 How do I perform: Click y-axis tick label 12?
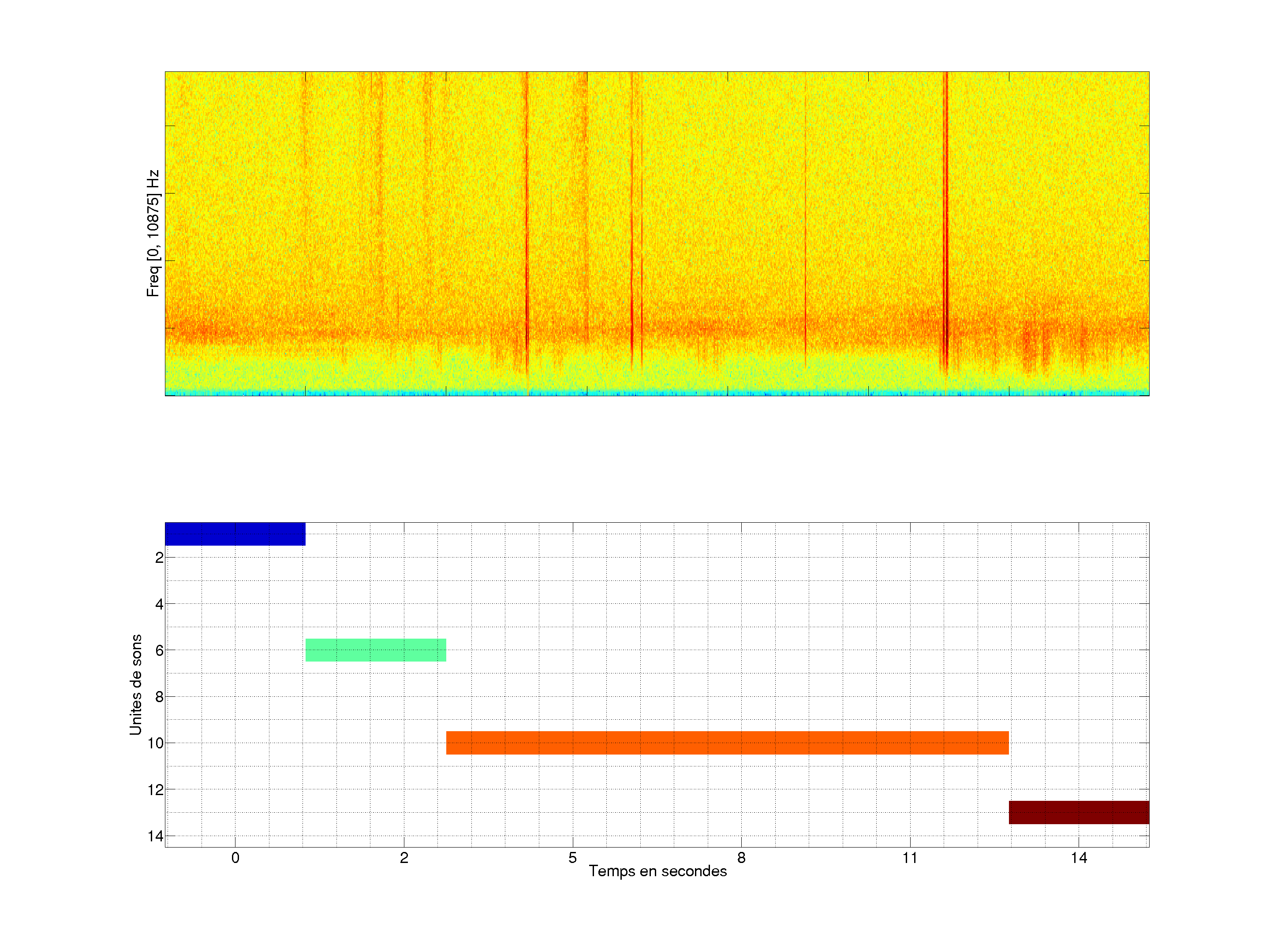click(x=156, y=790)
